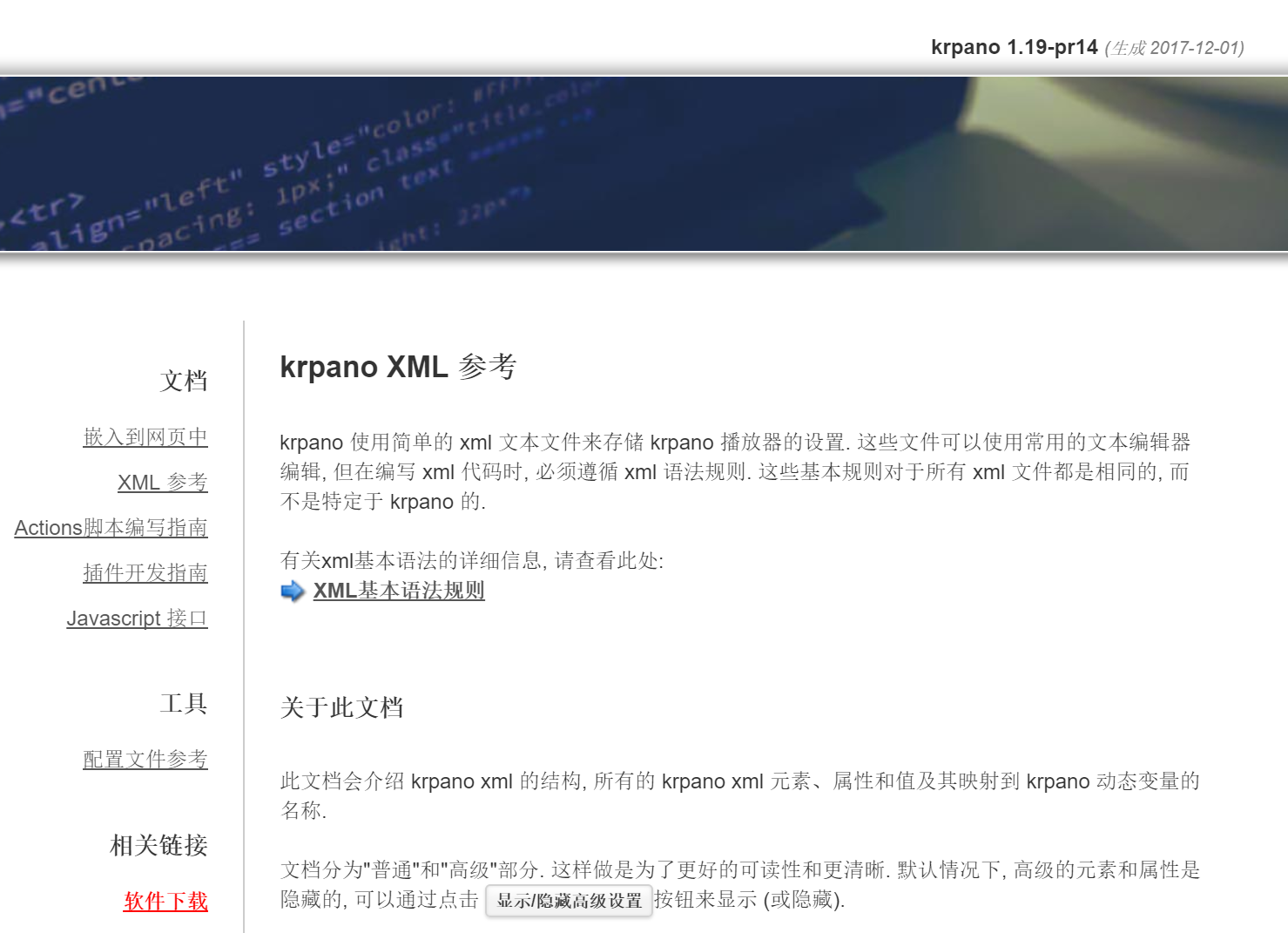Open the Javascript 接口 documentation

137,619
